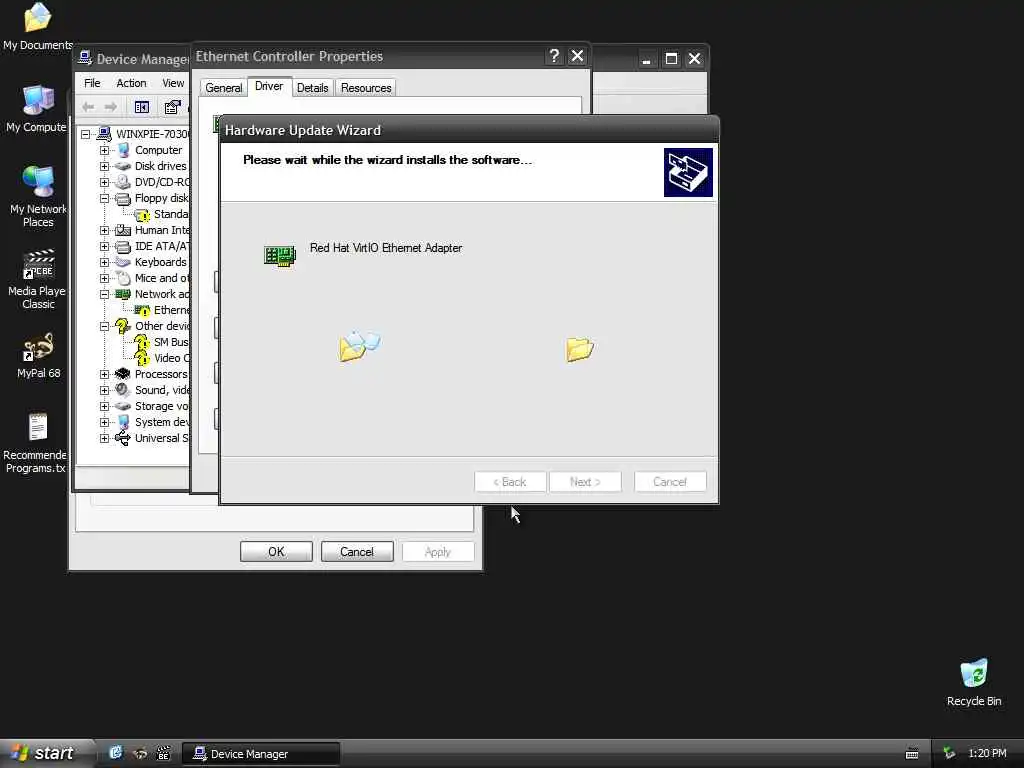Viewport: 1024px width, 768px height.
Task: Click Device Manager back arrow toolbar icon
Action: coord(88,106)
